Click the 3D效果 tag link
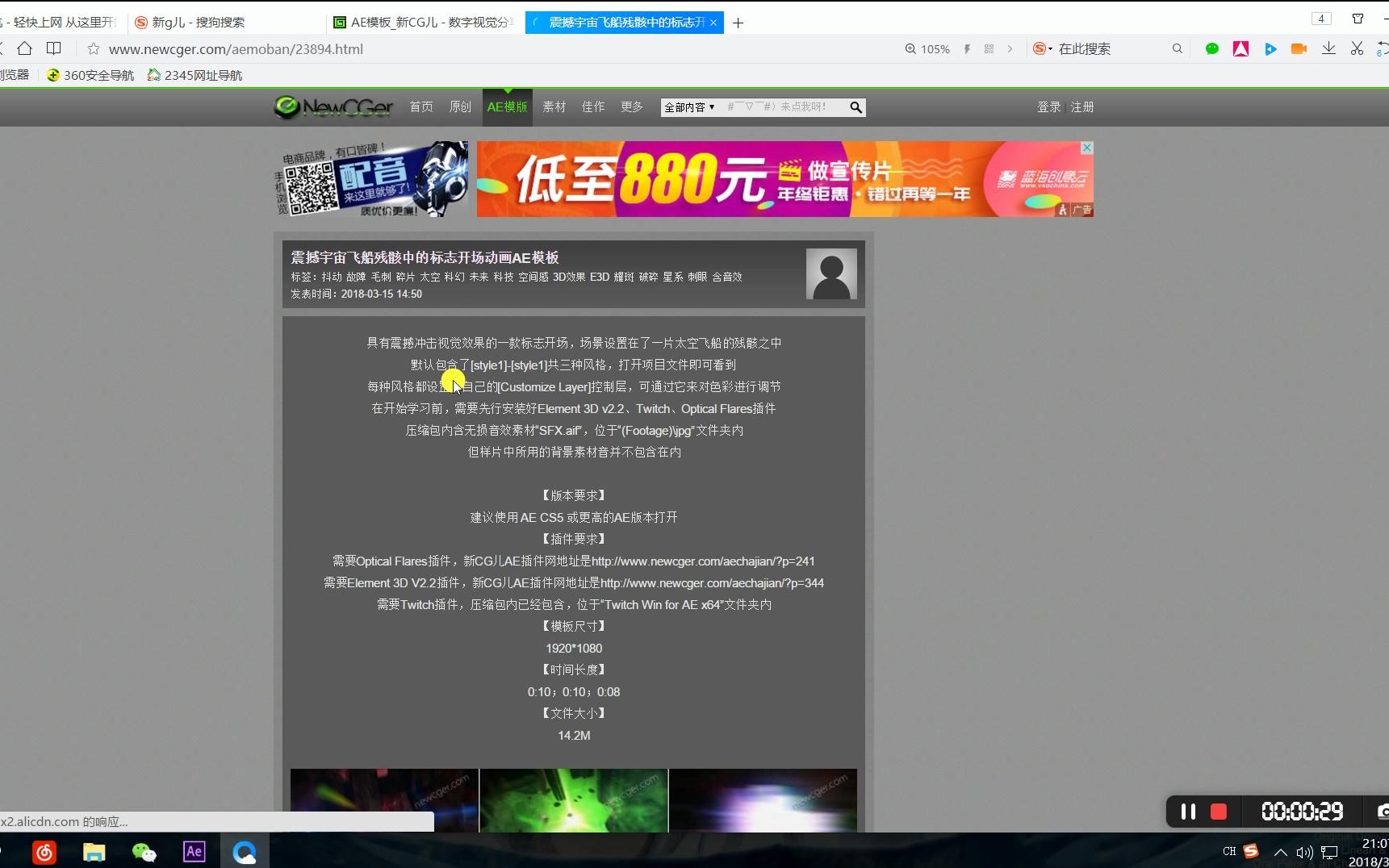1389x868 pixels. 569,277
